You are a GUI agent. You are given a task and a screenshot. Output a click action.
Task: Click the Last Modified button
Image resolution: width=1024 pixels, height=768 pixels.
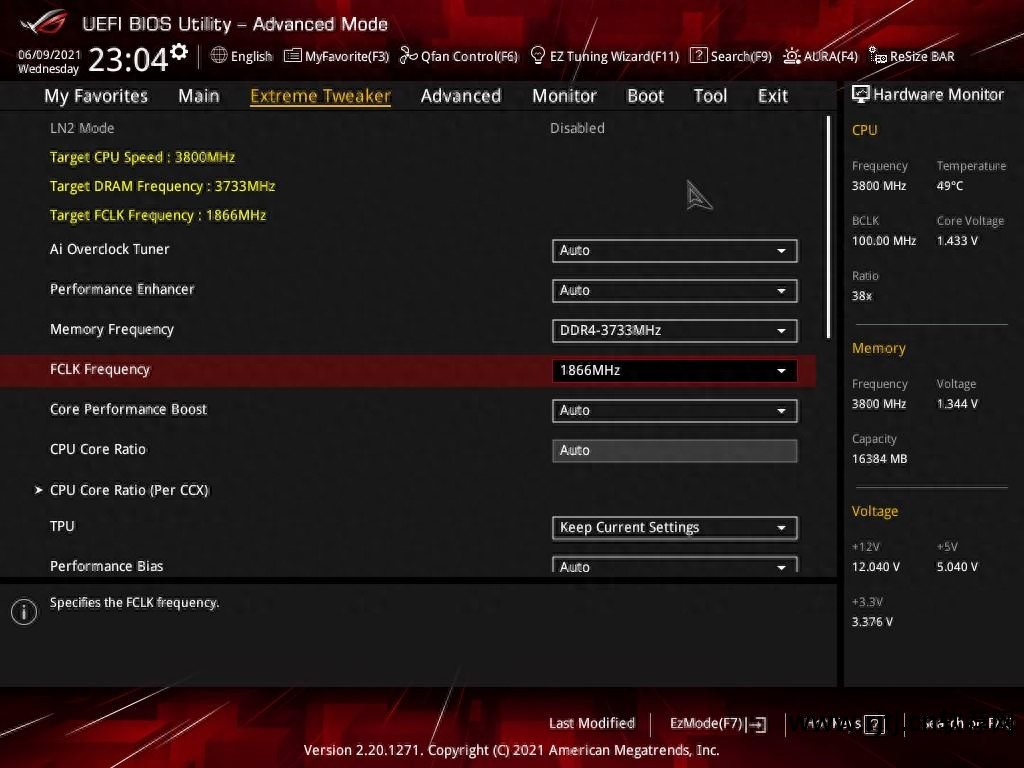[x=591, y=723]
